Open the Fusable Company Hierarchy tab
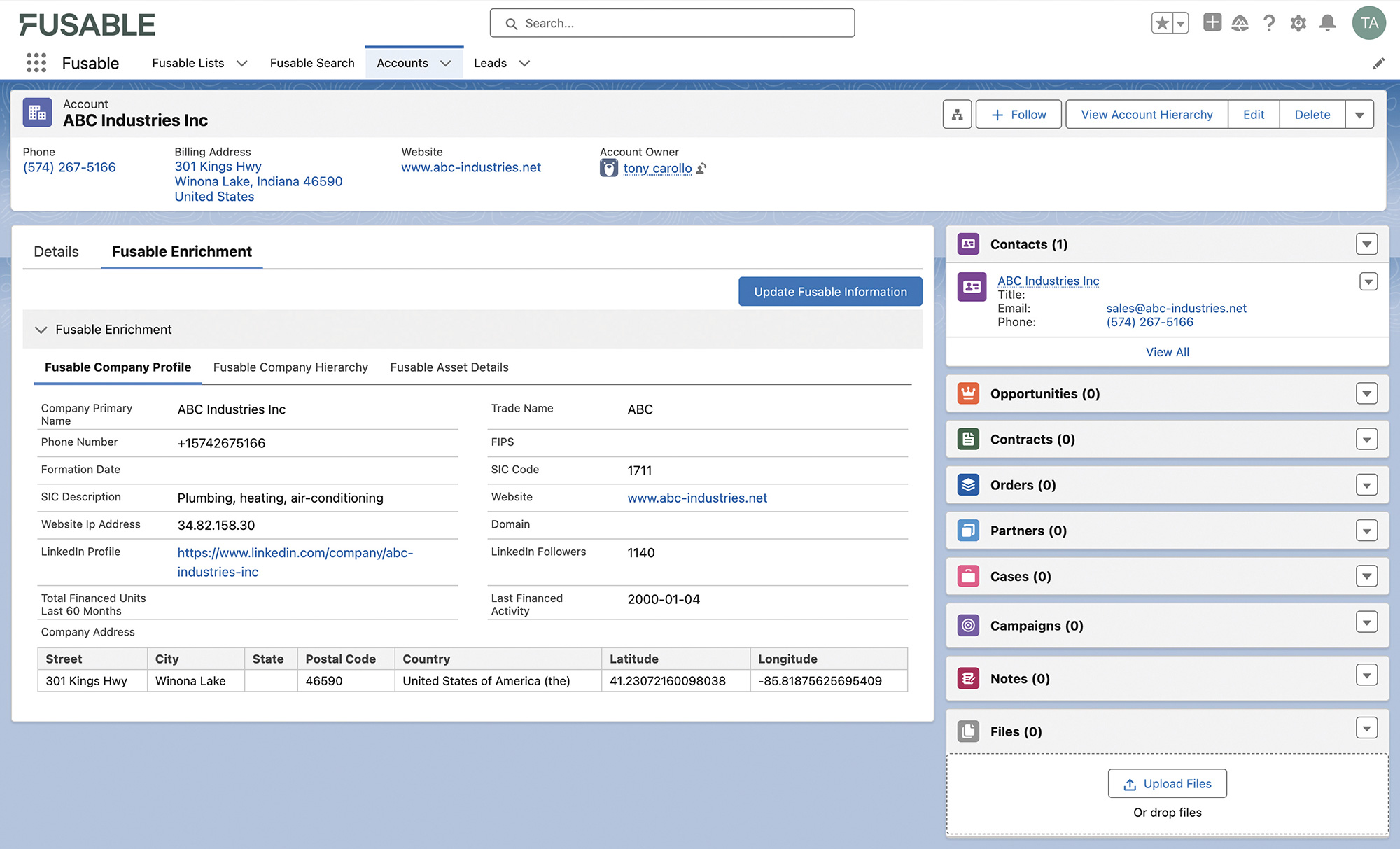Image resolution: width=1400 pixels, height=849 pixels. (290, 367)
